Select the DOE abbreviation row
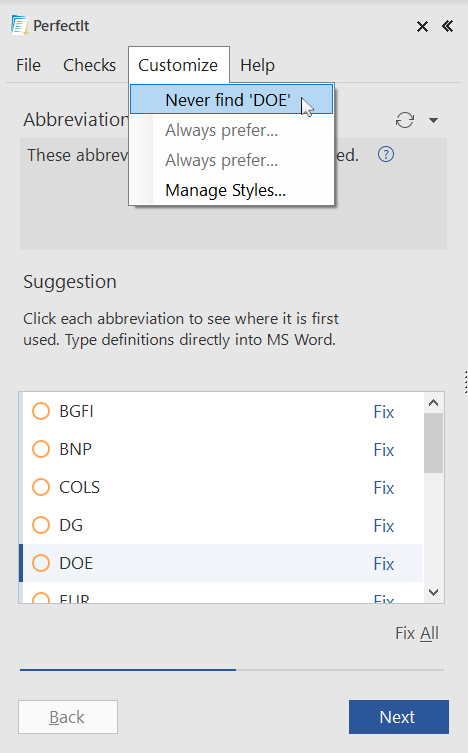Viewport: 468px width, 753px height. coord(221,563)
